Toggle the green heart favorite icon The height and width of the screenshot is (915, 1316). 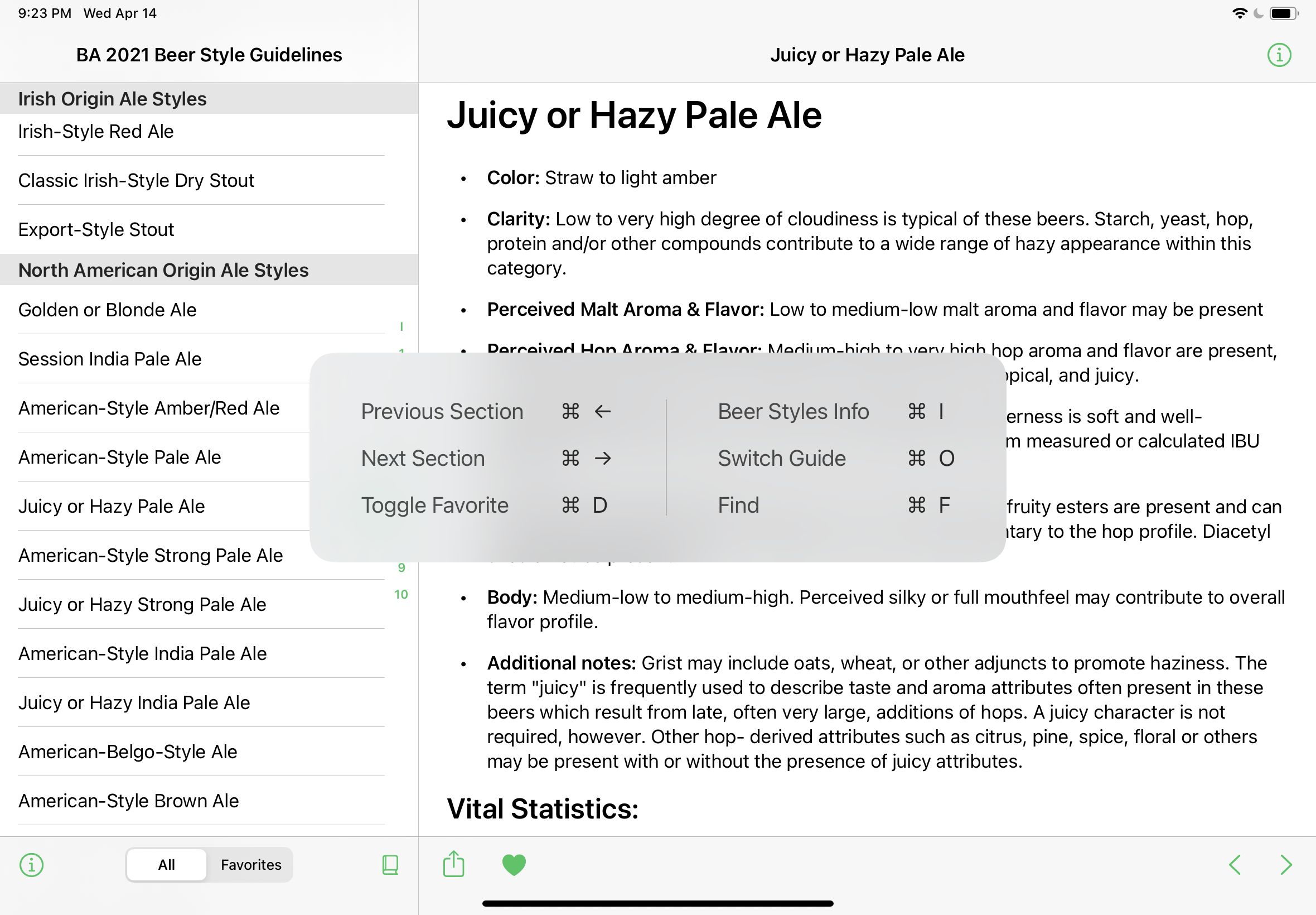514,865
